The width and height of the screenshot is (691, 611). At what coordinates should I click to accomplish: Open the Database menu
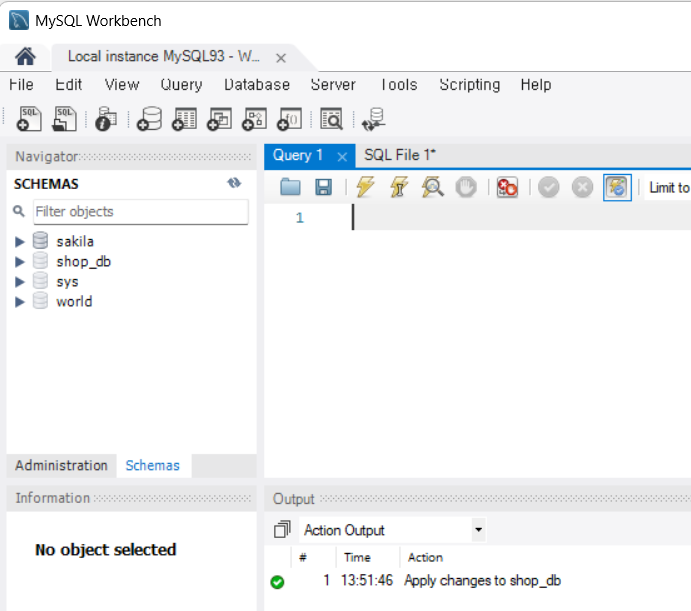click(x=257, y=85)
